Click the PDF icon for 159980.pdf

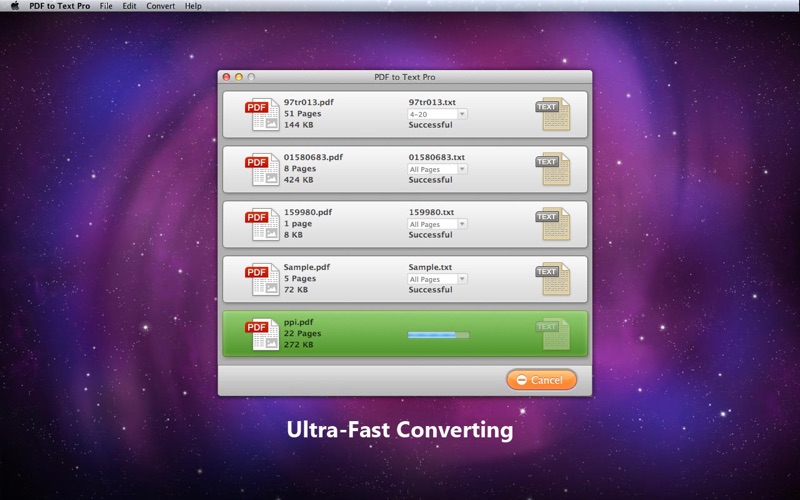[x=262, y=224]
